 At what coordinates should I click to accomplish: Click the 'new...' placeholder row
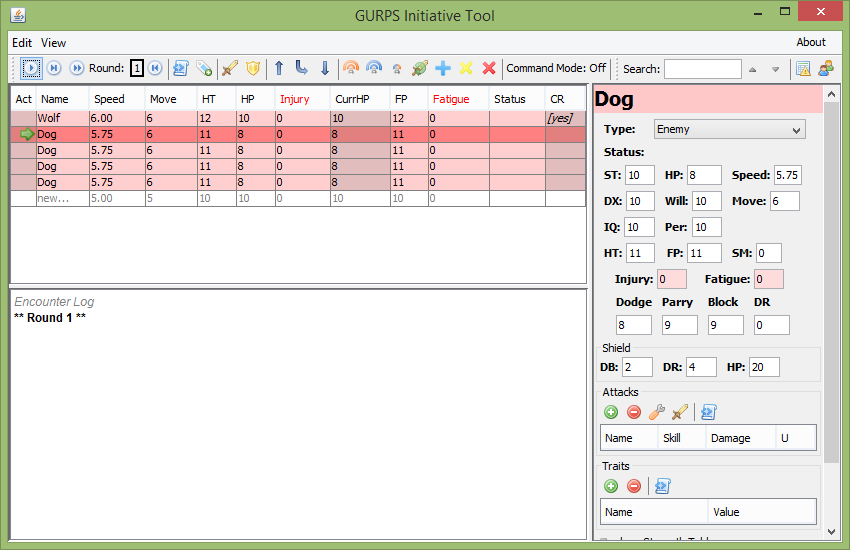pos(298,198)
